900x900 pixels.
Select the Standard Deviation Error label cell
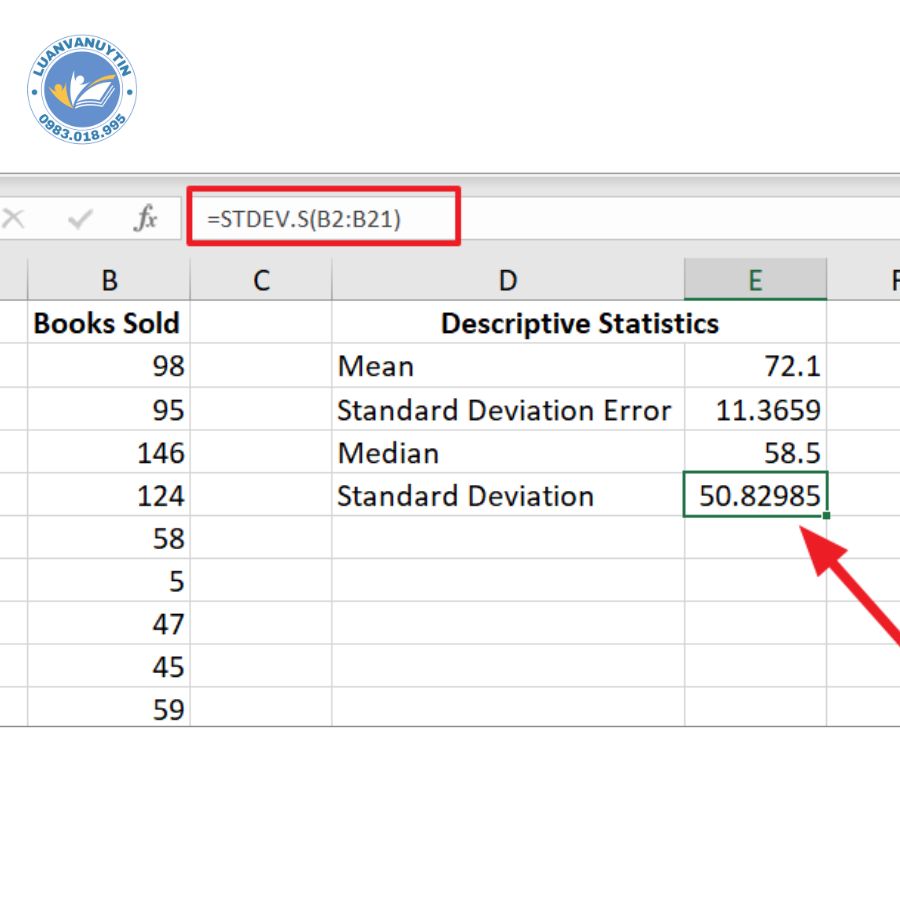pos(508,410)
